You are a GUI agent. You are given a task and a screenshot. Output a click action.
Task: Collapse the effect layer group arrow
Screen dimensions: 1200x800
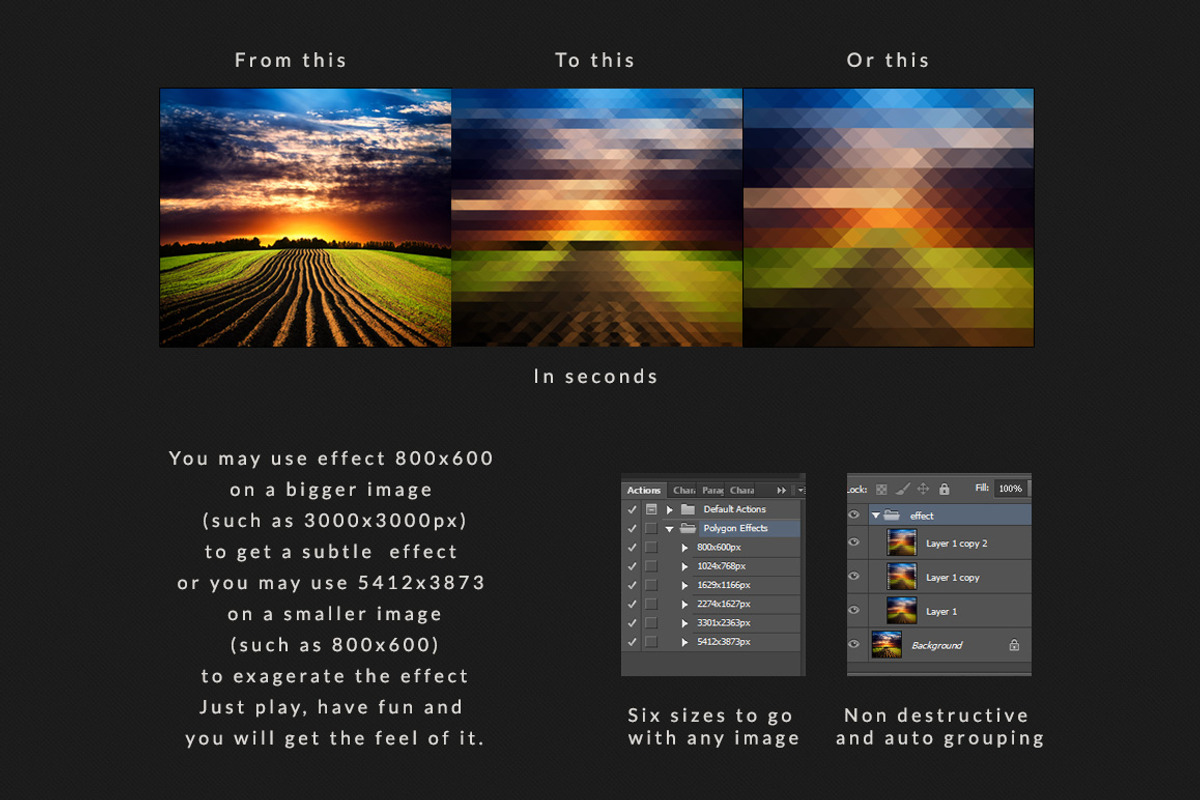point(876,516)
